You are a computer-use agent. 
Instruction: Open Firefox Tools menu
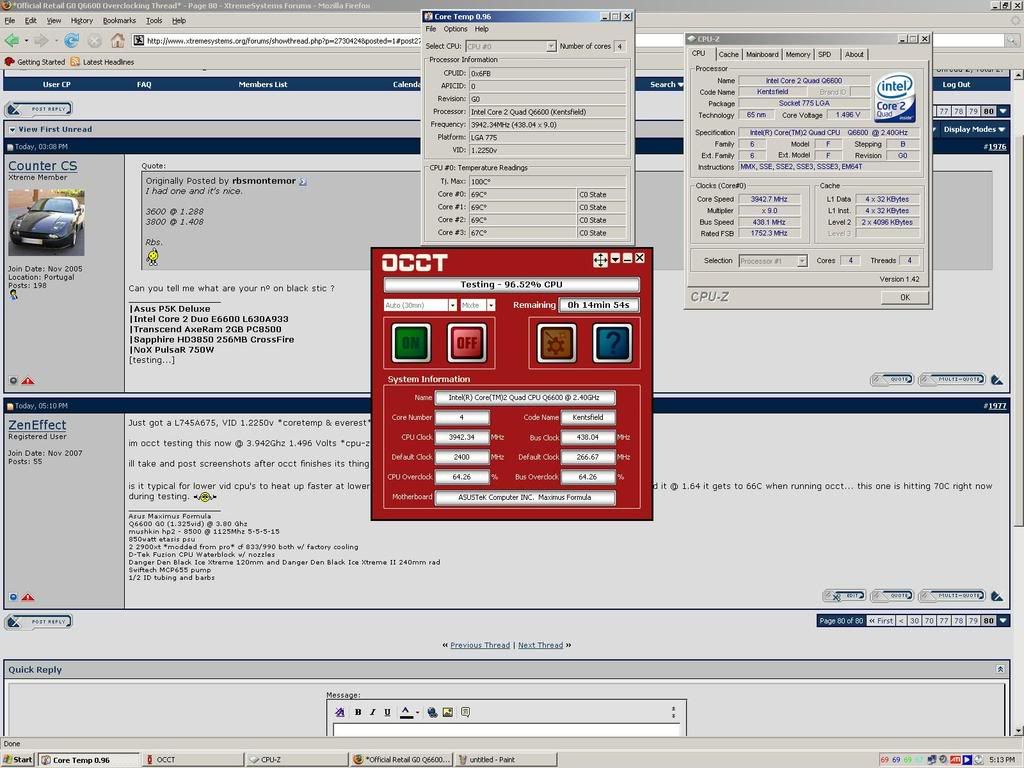click(x=154, y=20)
